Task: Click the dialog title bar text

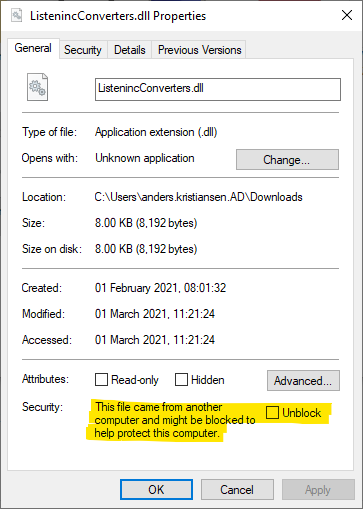Action: [x=118, y=16]
